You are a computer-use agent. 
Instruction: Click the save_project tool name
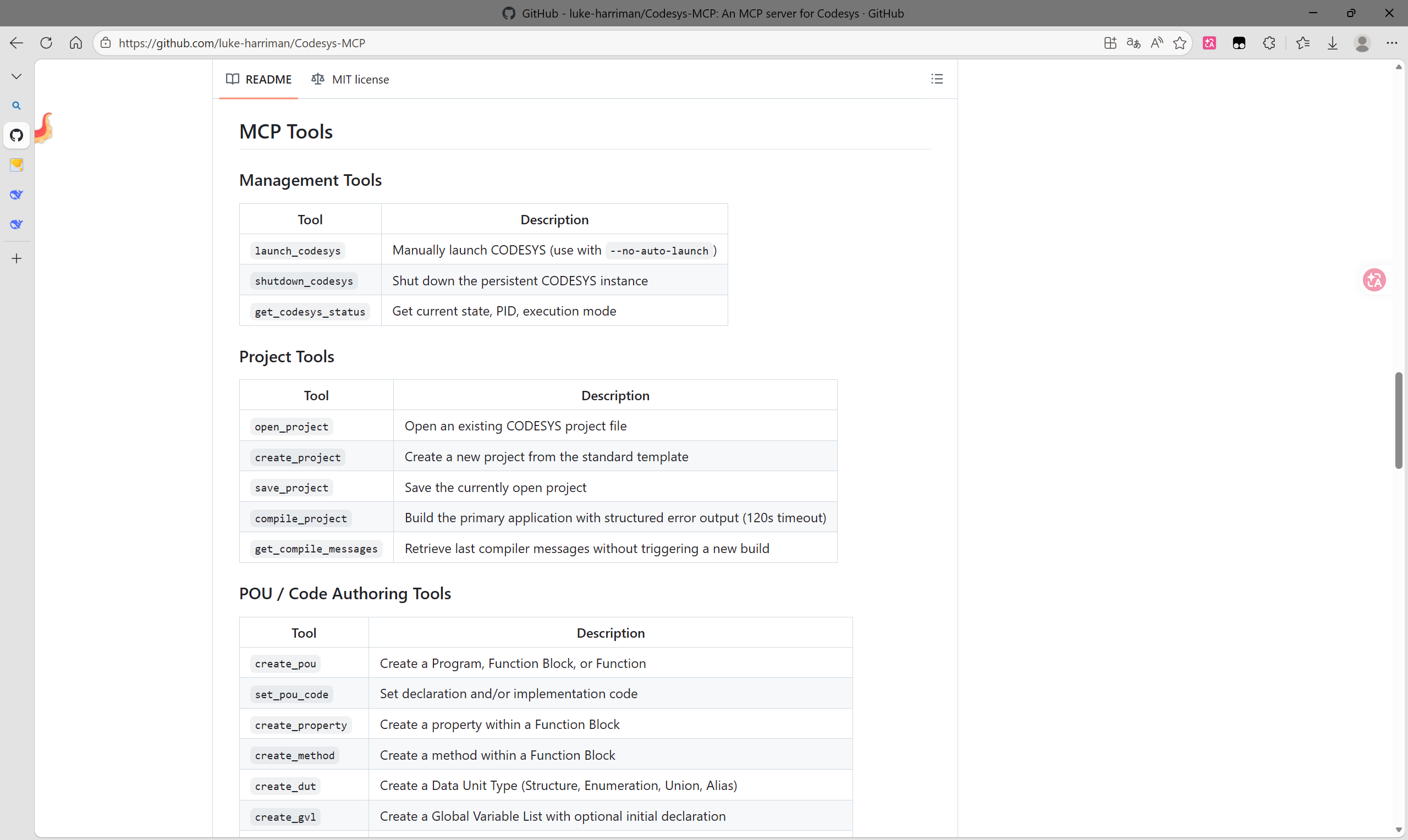[x=291, y=488]
